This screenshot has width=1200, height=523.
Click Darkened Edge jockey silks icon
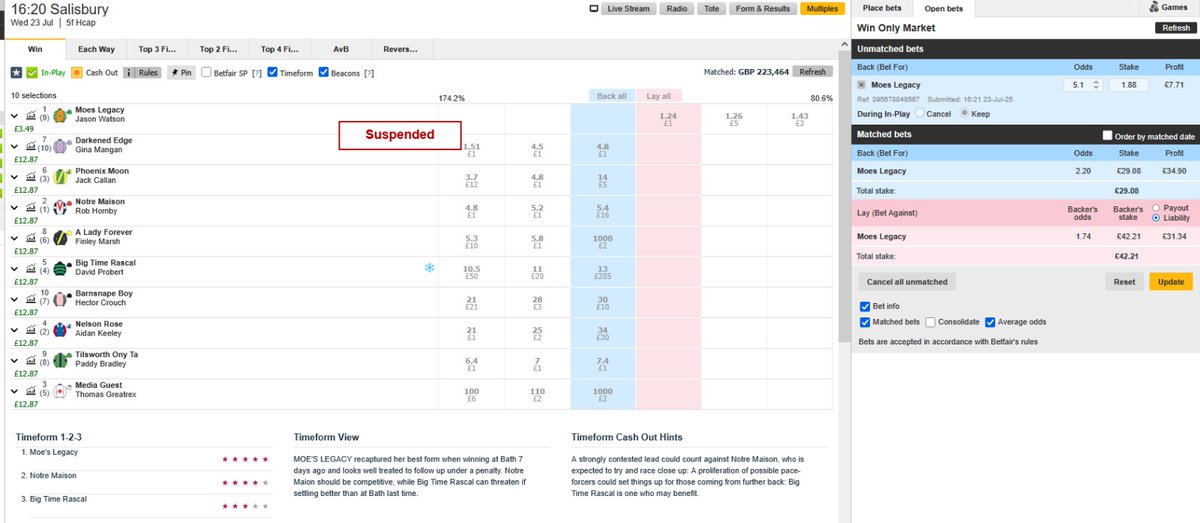coord(61,146)
